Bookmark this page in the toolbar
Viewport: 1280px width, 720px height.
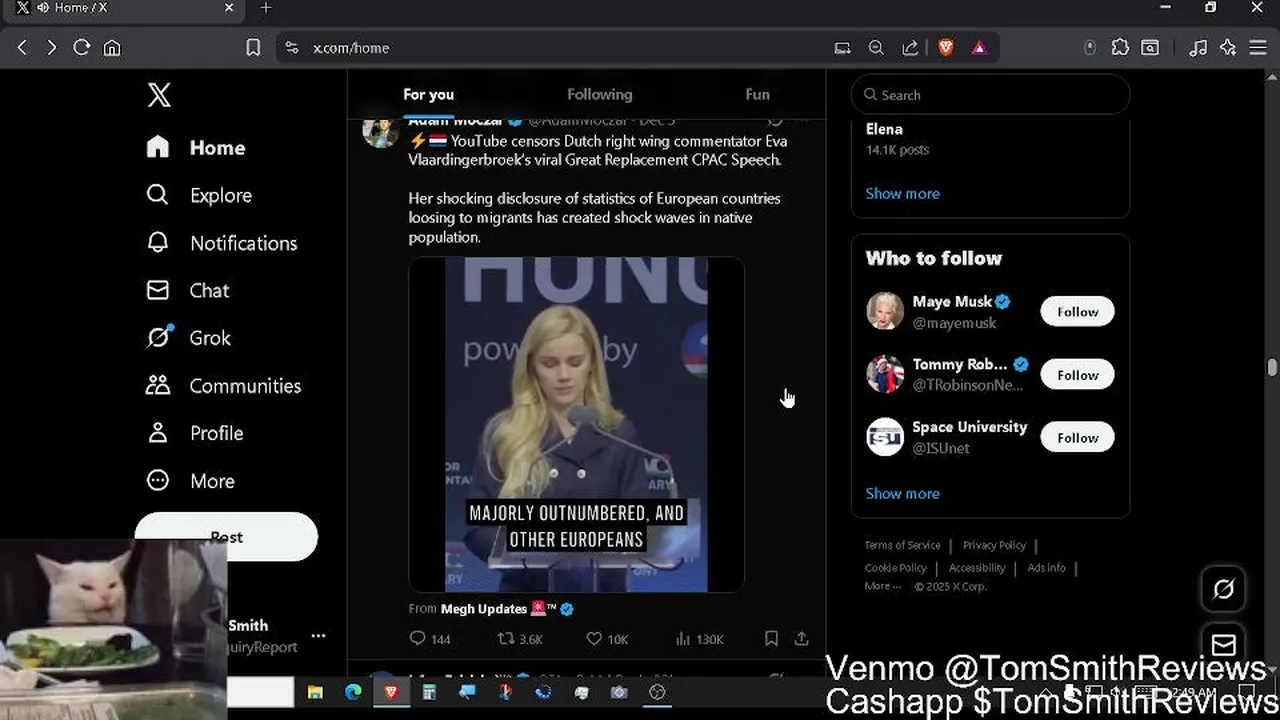coord(253,47)
